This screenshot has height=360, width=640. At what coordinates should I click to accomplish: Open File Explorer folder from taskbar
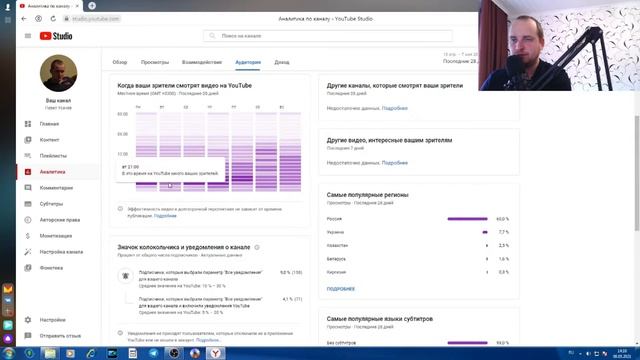click(50, 353)
